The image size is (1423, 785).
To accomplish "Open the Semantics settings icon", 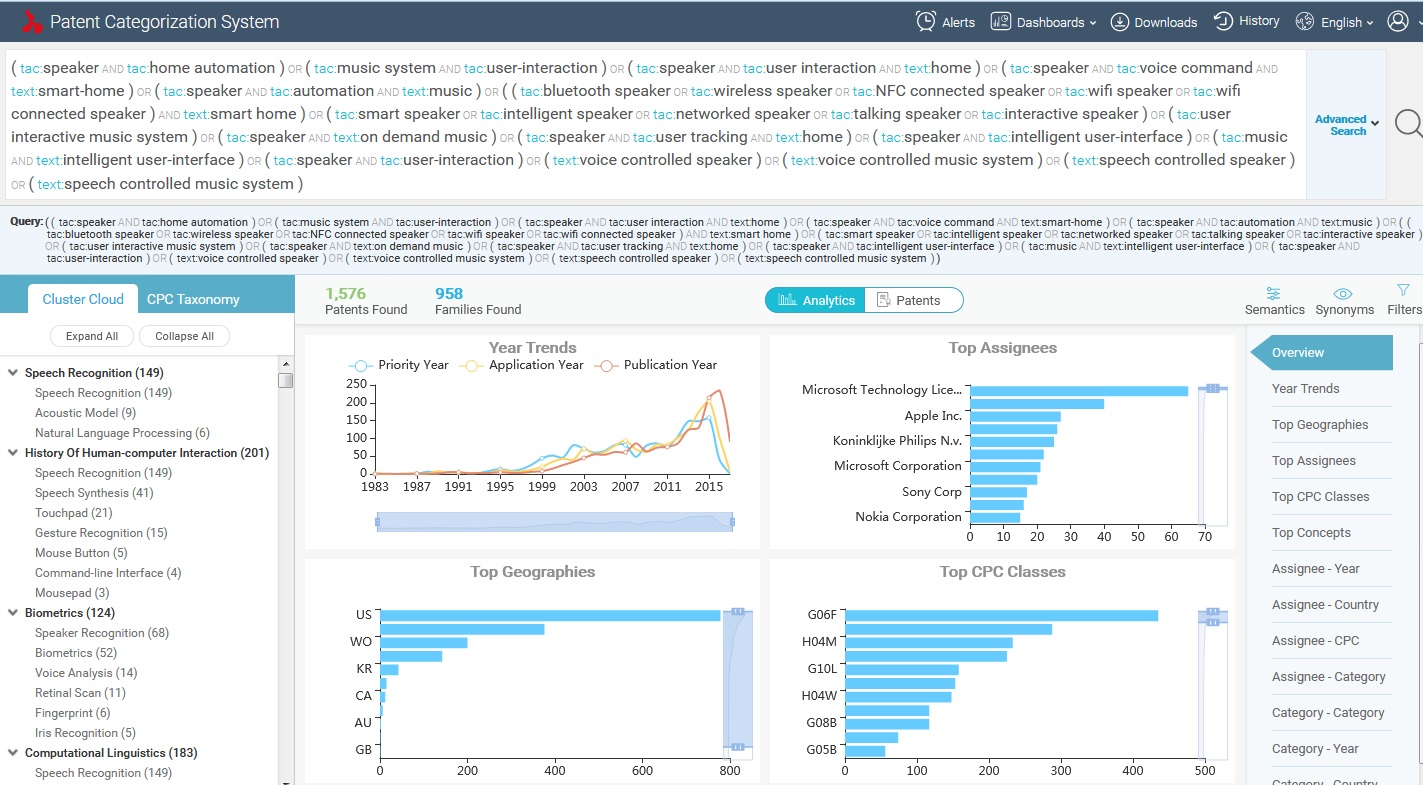I will point(1273,293).
